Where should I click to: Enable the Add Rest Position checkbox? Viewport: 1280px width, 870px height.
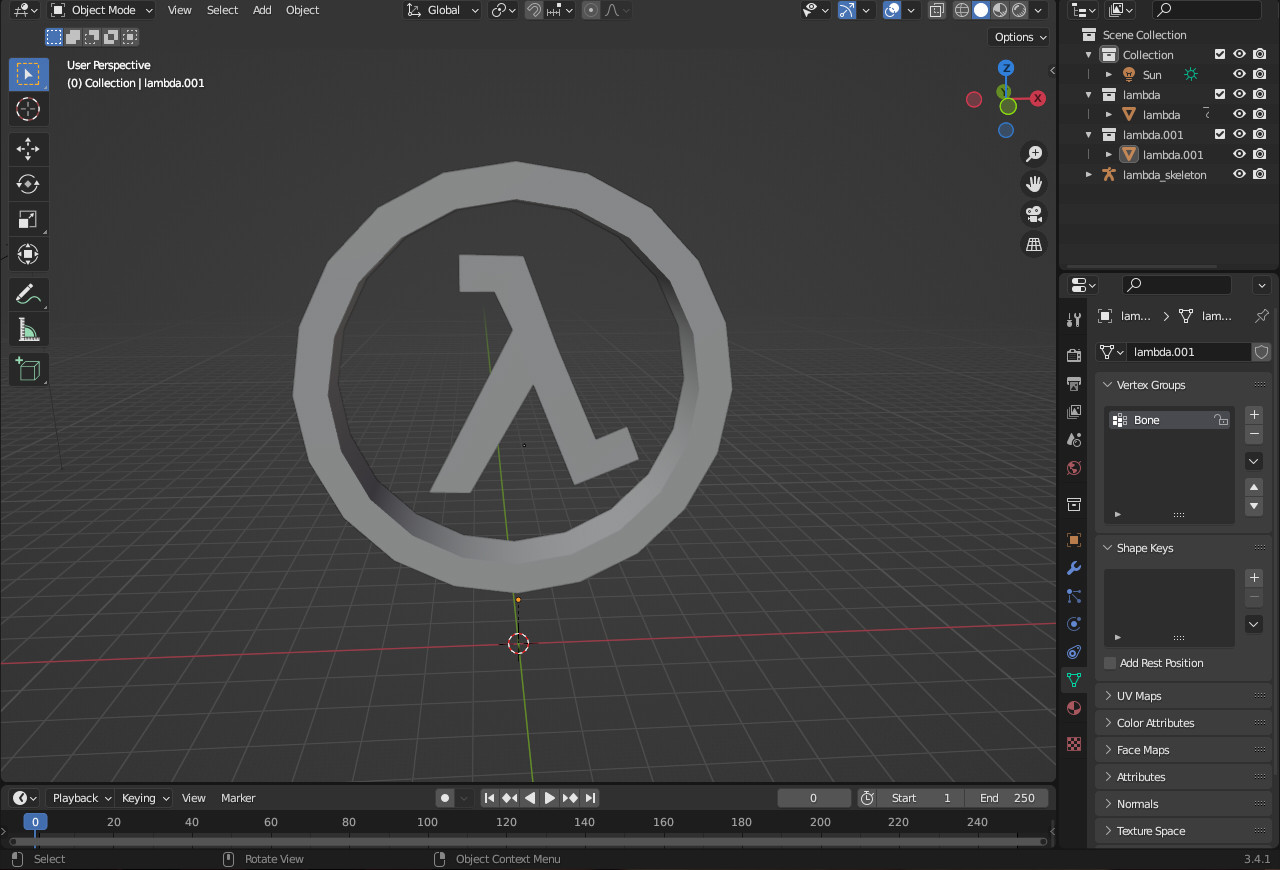coord(1109,662)
